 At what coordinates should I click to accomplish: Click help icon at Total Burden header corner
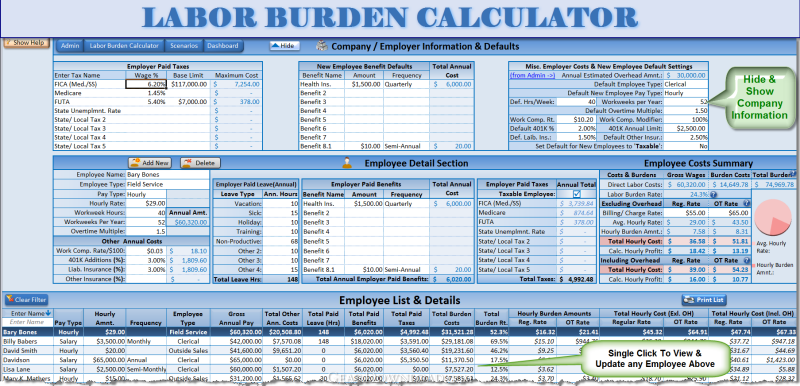(x=793, y=174)
